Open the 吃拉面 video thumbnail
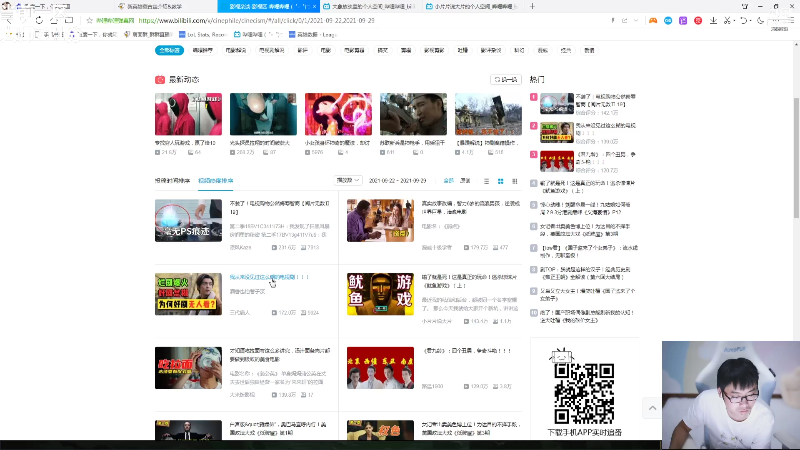800x450 pixels. coord(188,368)
